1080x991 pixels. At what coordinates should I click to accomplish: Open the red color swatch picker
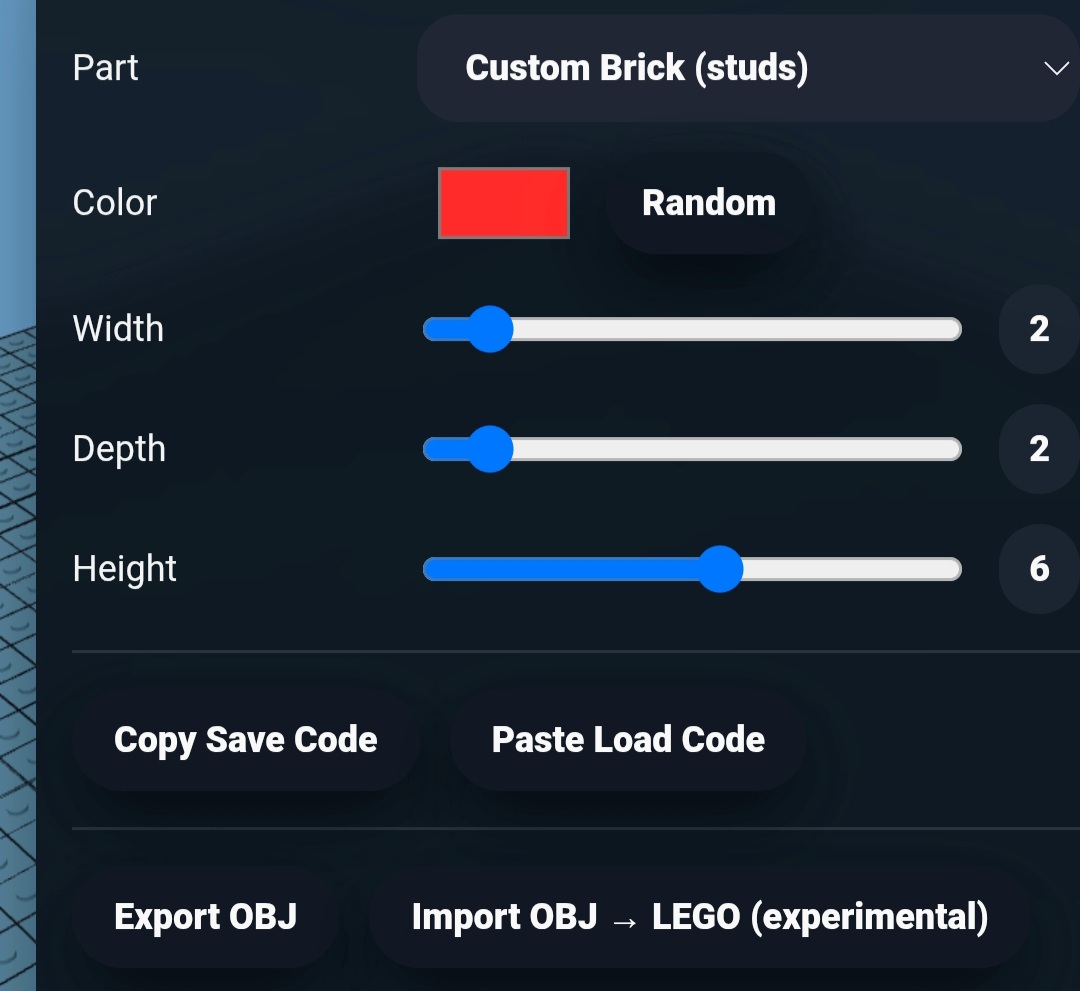504,203
